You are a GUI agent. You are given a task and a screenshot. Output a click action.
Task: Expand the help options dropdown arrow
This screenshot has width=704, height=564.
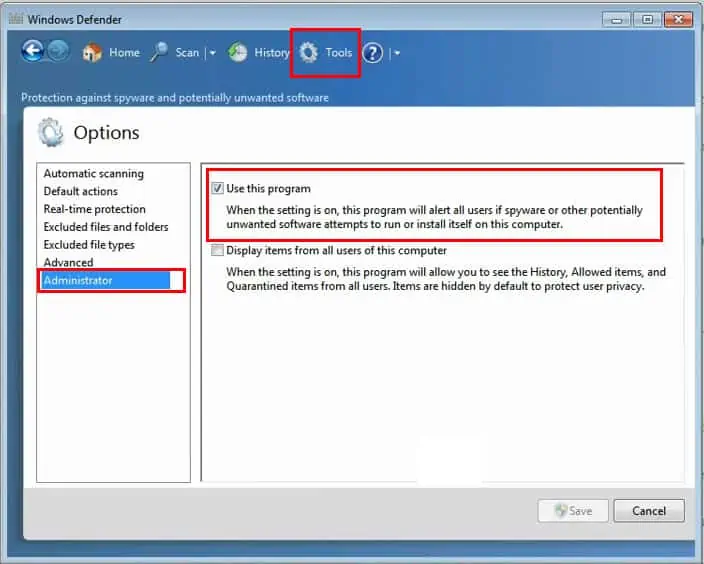pos(397,53)
